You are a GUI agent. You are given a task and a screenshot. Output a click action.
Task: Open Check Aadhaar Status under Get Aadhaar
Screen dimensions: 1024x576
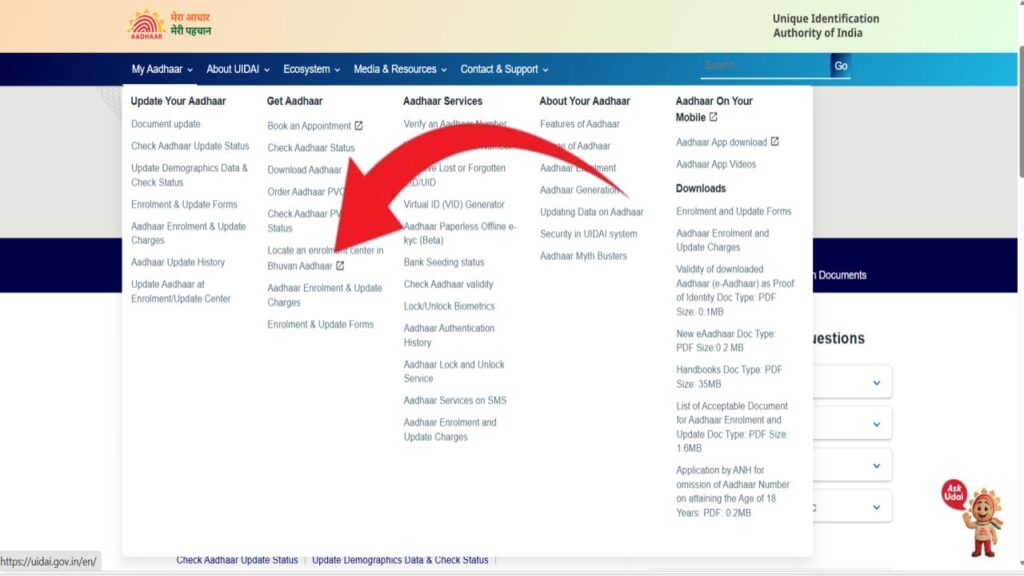click(311, 148)
